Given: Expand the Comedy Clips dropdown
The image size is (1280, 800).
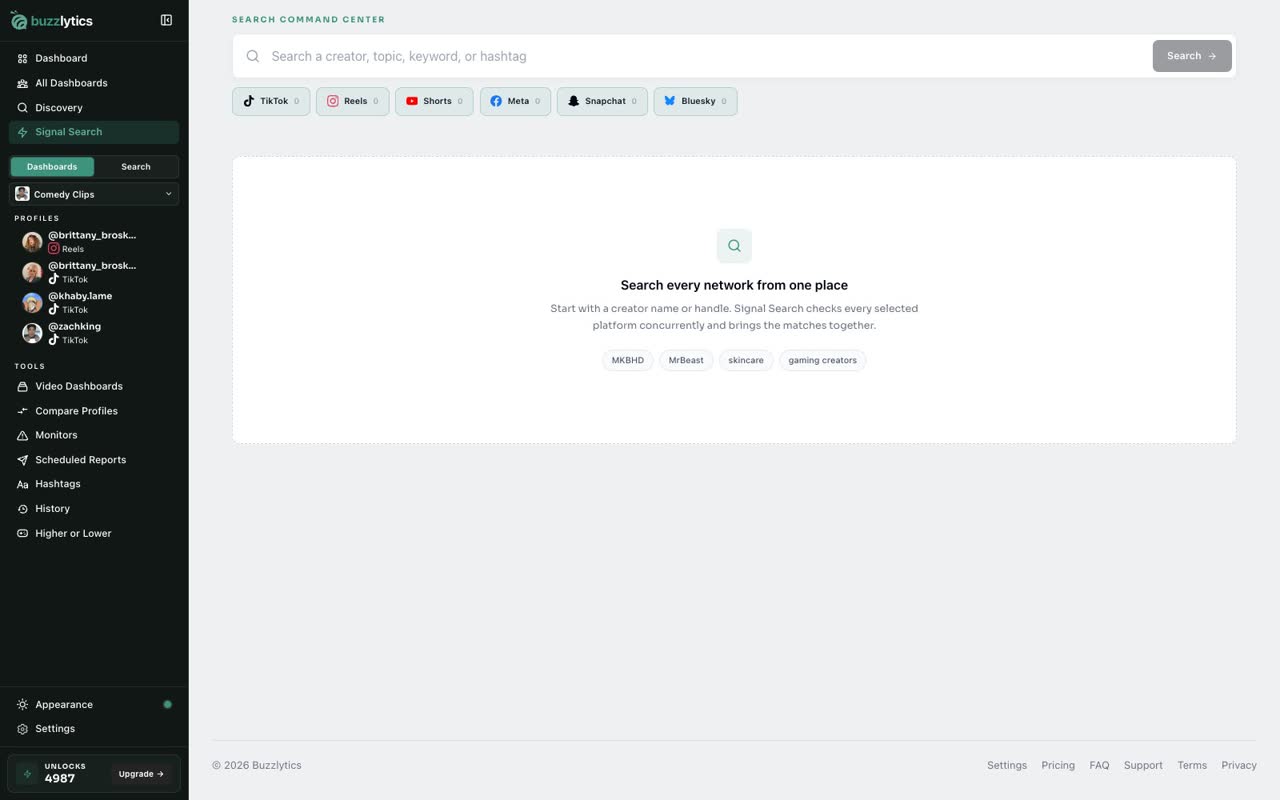Looking at the screenshot, I should pos(94,194).
